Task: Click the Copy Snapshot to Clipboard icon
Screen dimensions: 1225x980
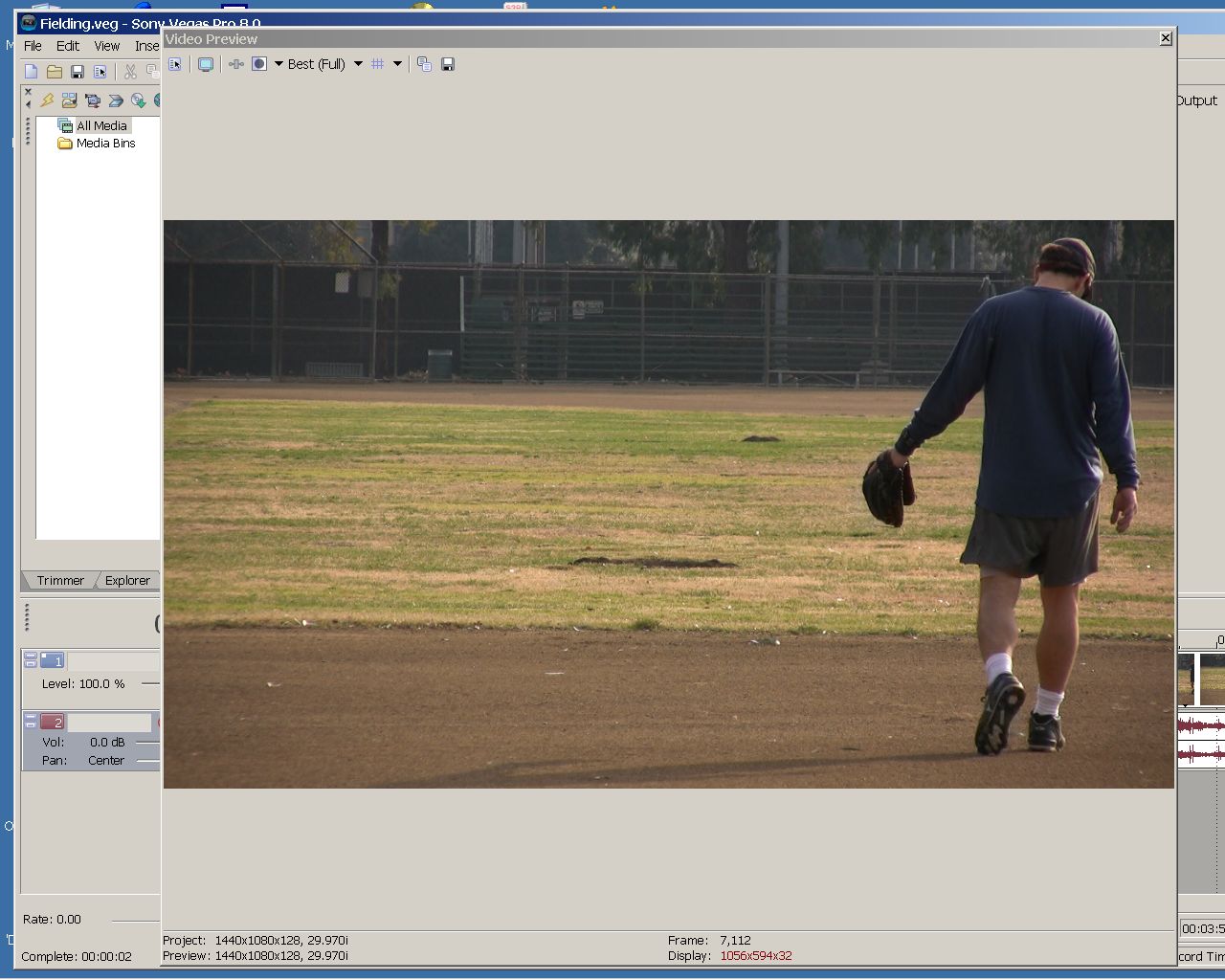Action: tap(424, 64)
